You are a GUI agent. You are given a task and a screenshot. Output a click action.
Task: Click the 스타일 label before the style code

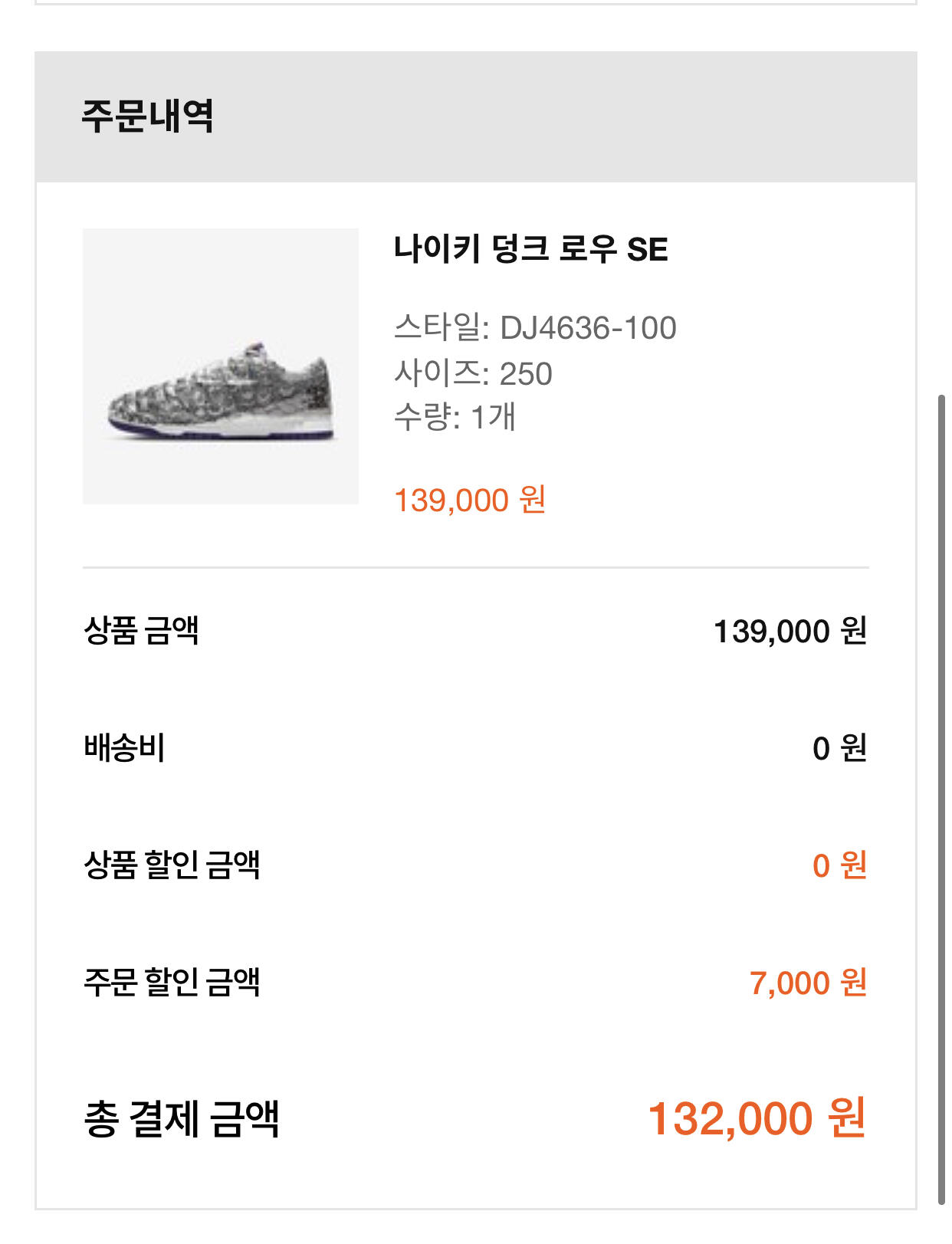441,328
